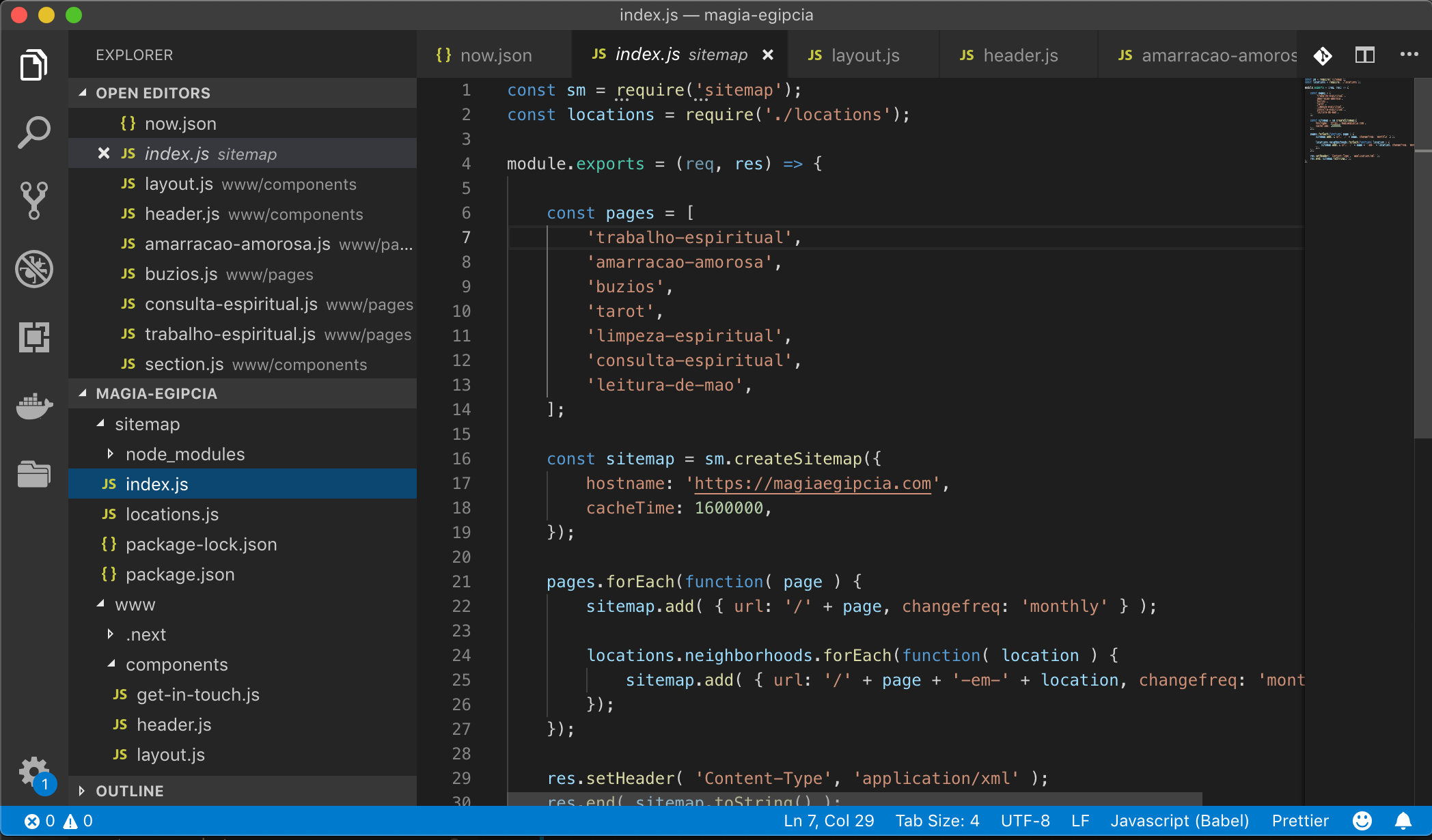The height and width of the screenshot is (840, 1432).
Task: Open the Manage settings gear
Action: click(x=33, y=772)
